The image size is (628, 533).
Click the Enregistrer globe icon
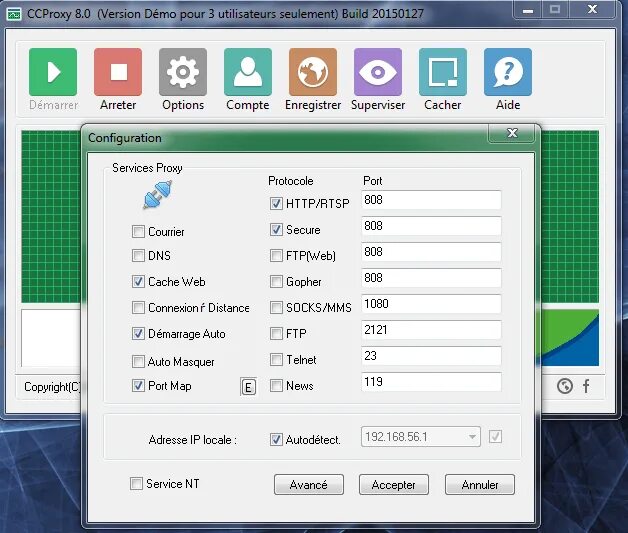[313, 72]
